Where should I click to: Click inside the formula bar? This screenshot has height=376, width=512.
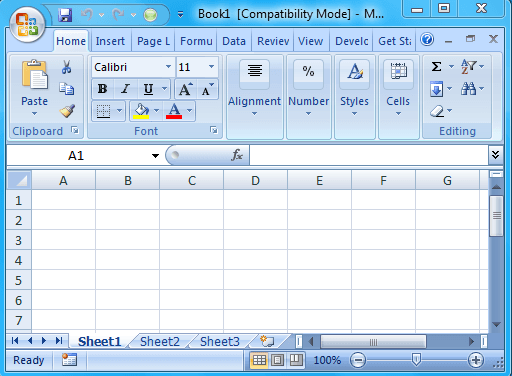coord(369,155)
